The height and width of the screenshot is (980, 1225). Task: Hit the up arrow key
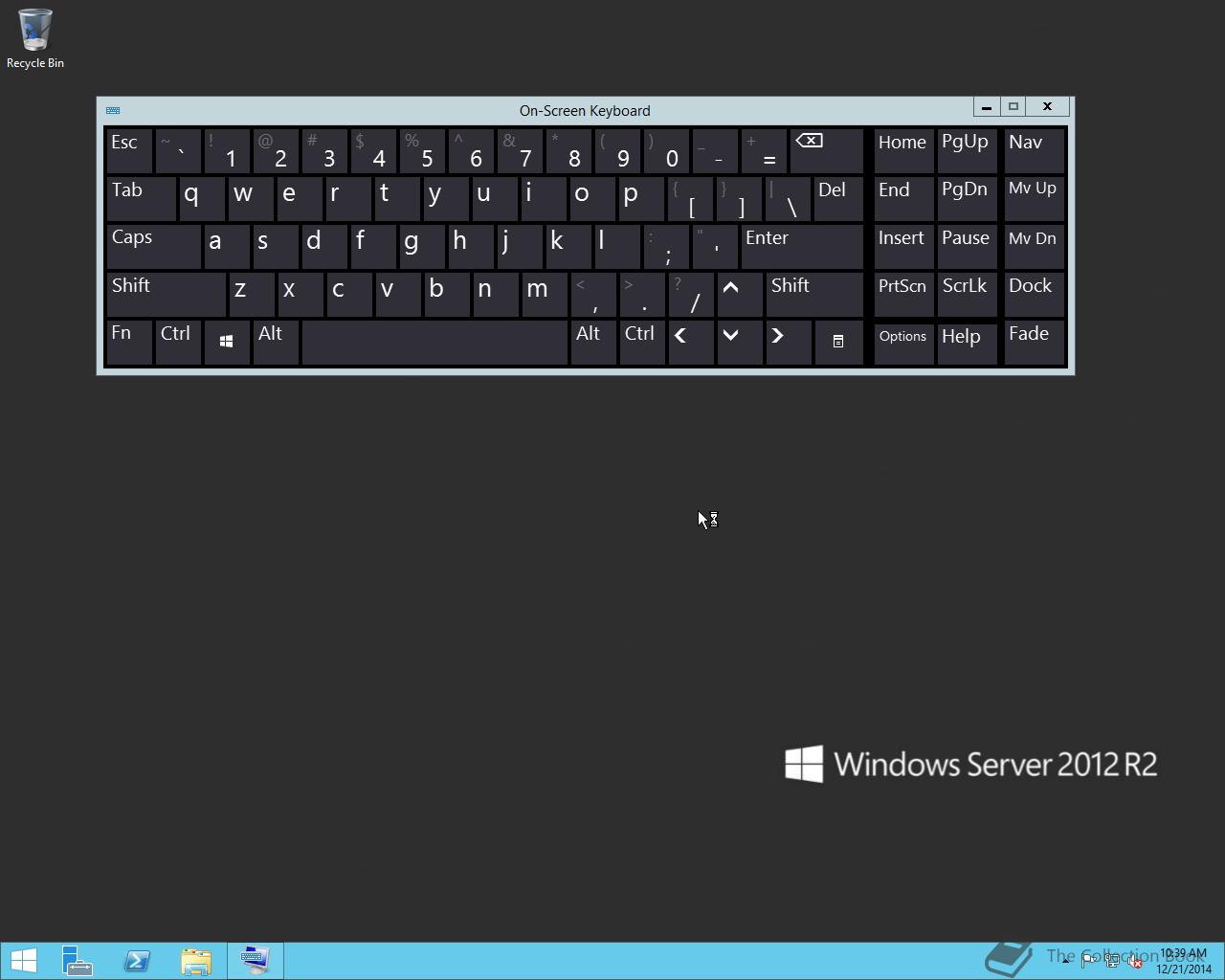(739, 295)
